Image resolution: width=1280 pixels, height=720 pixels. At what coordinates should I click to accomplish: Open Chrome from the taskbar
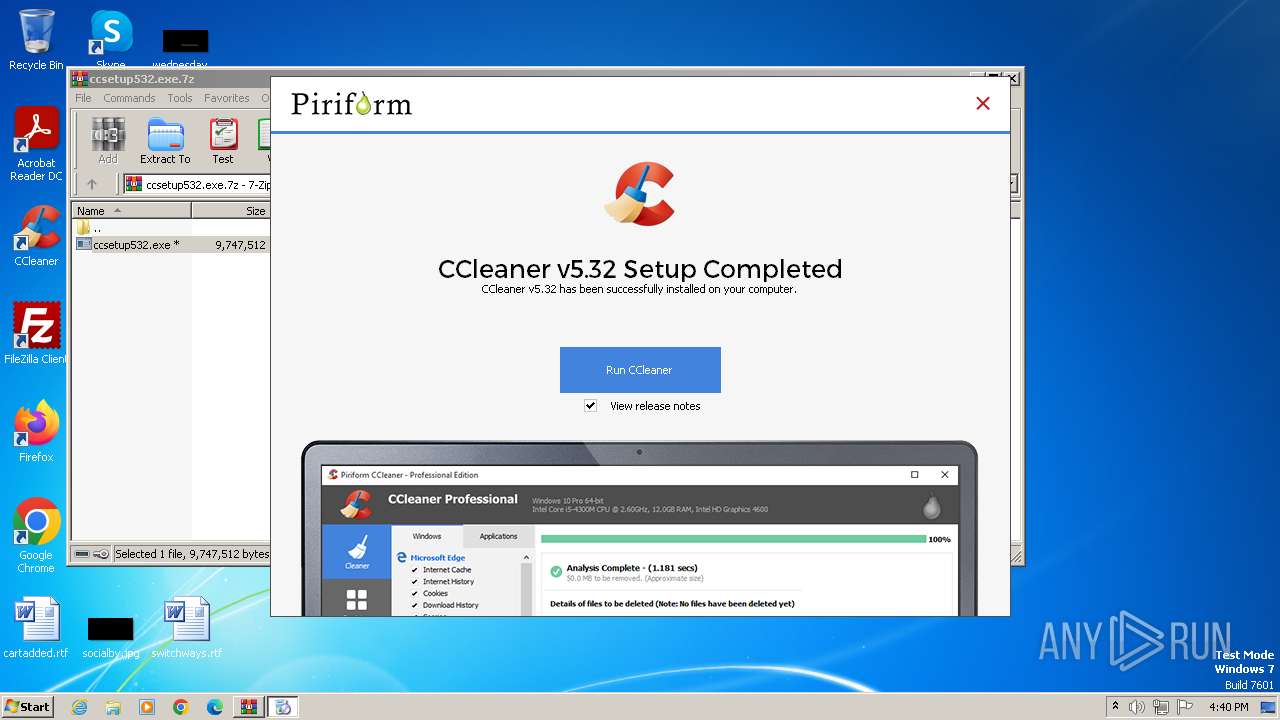(x=181, y=707)
